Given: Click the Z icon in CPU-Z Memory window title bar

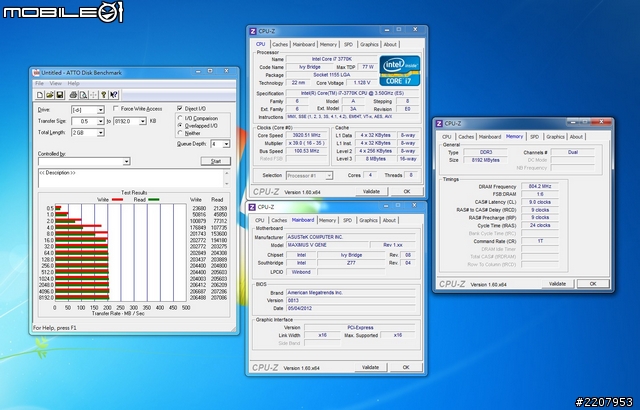Looking at the screenshot, I should [439, 123].
